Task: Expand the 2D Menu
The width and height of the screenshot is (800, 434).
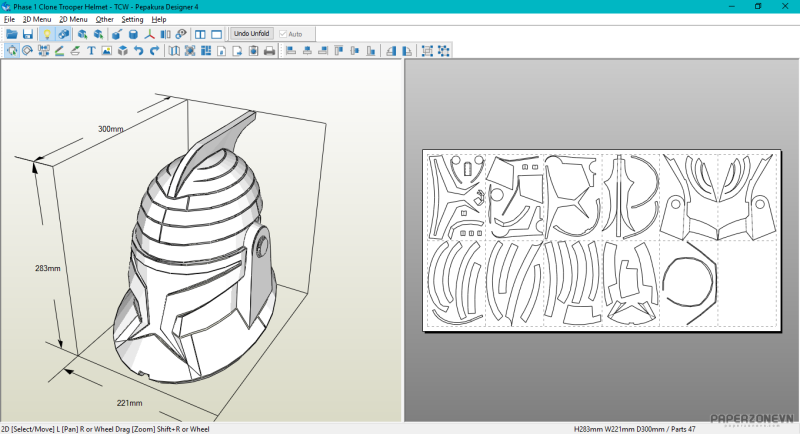Action: tap(73, 19)
